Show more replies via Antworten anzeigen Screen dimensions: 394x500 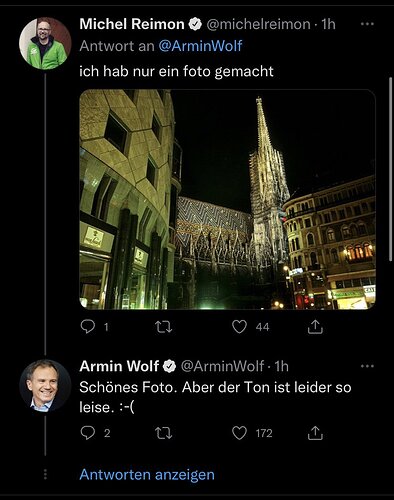[147, 475]
